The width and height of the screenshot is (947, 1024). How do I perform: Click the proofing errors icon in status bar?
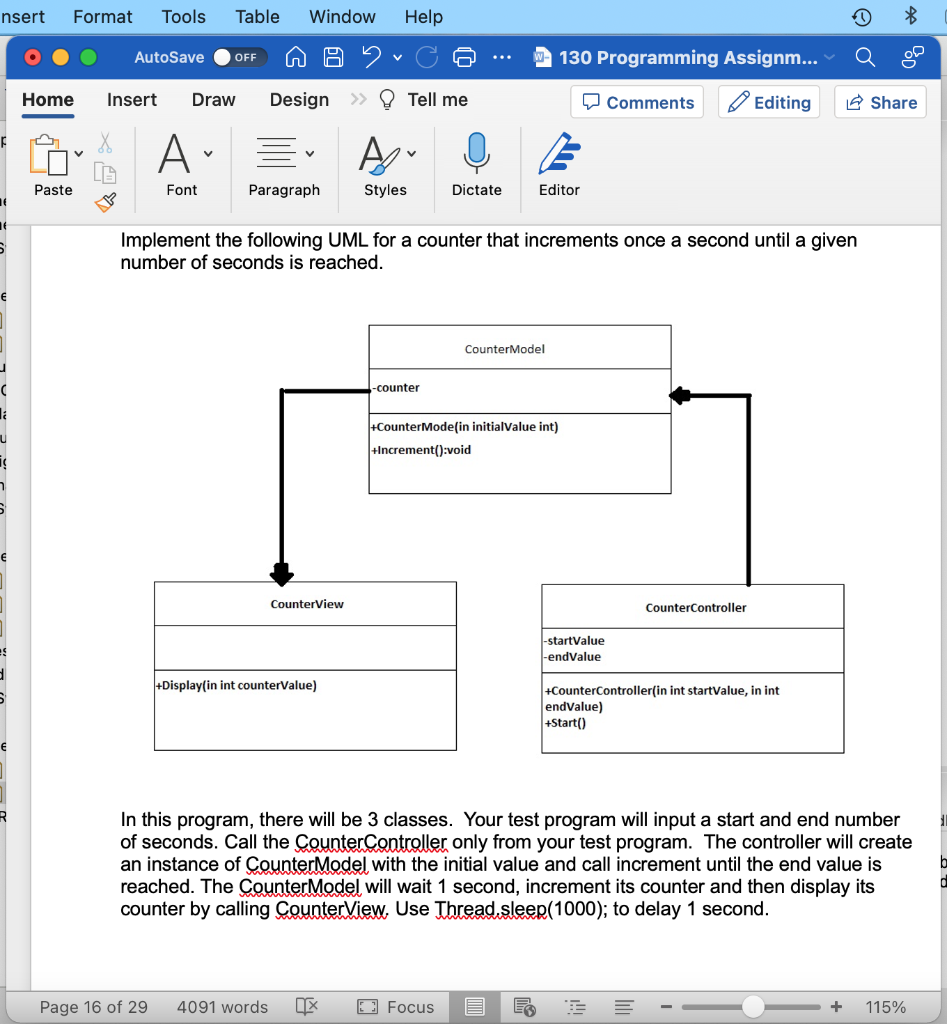pos(307,1007)
